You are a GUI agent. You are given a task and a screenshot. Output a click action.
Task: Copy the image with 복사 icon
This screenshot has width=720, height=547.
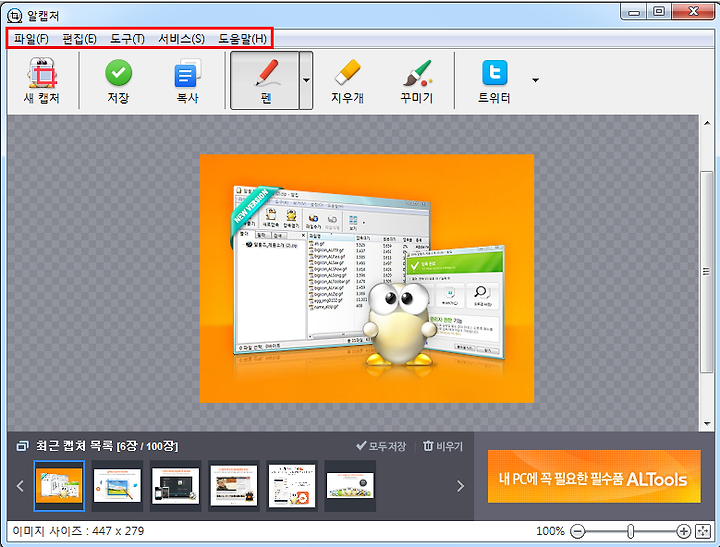[x=187, y=73]
